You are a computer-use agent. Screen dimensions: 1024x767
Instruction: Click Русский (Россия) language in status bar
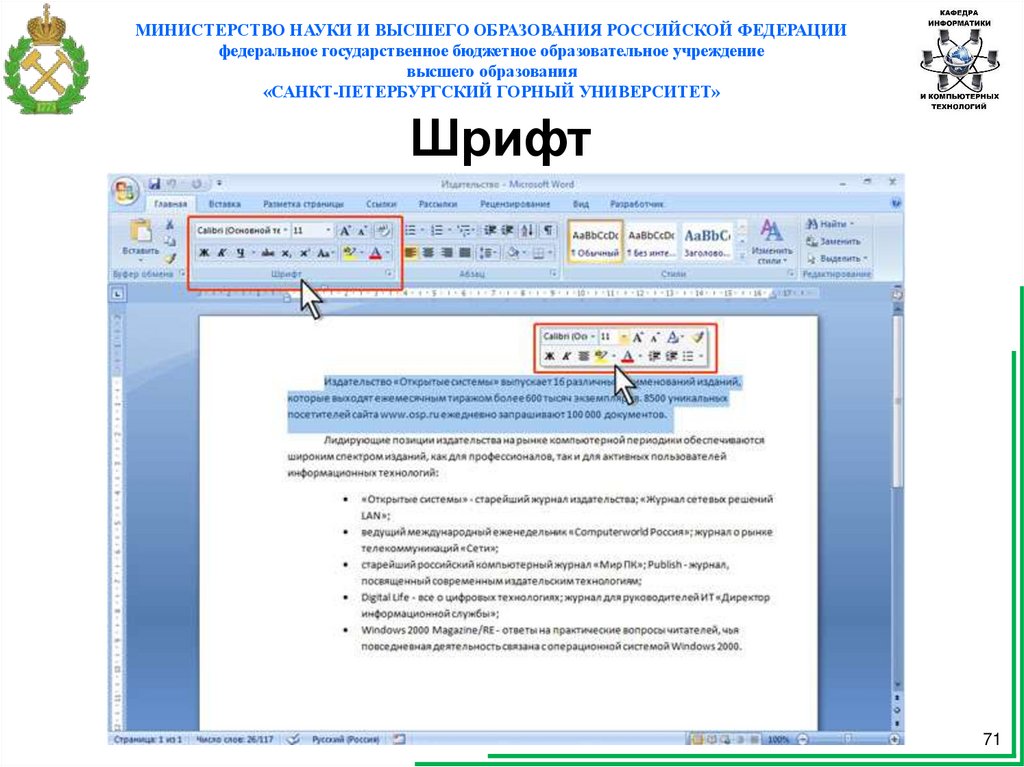pyautogui.click(x=345, y=740)
